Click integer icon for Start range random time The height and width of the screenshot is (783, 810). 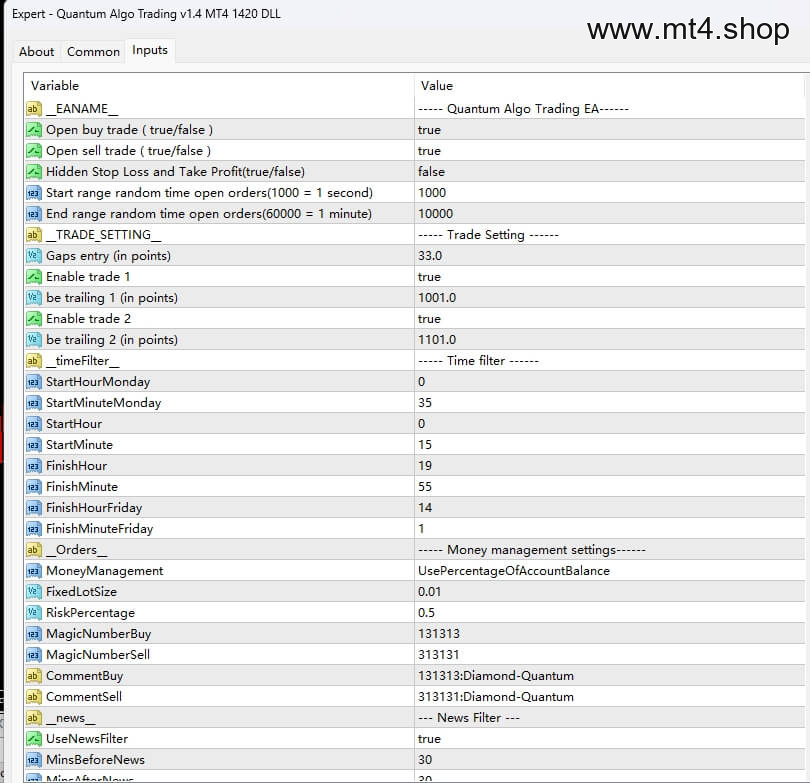pyautogui.click(x=34, y=193)
